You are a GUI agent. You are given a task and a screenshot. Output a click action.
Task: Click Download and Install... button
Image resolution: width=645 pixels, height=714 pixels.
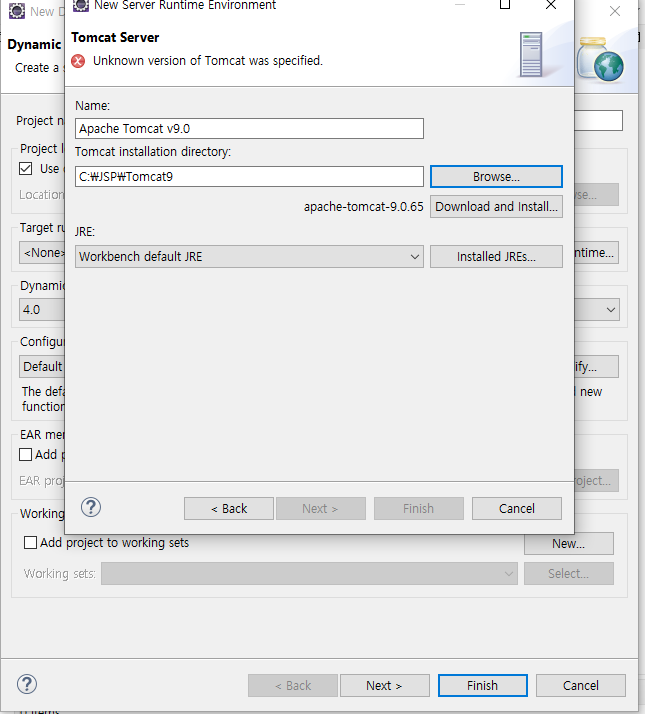496,207
